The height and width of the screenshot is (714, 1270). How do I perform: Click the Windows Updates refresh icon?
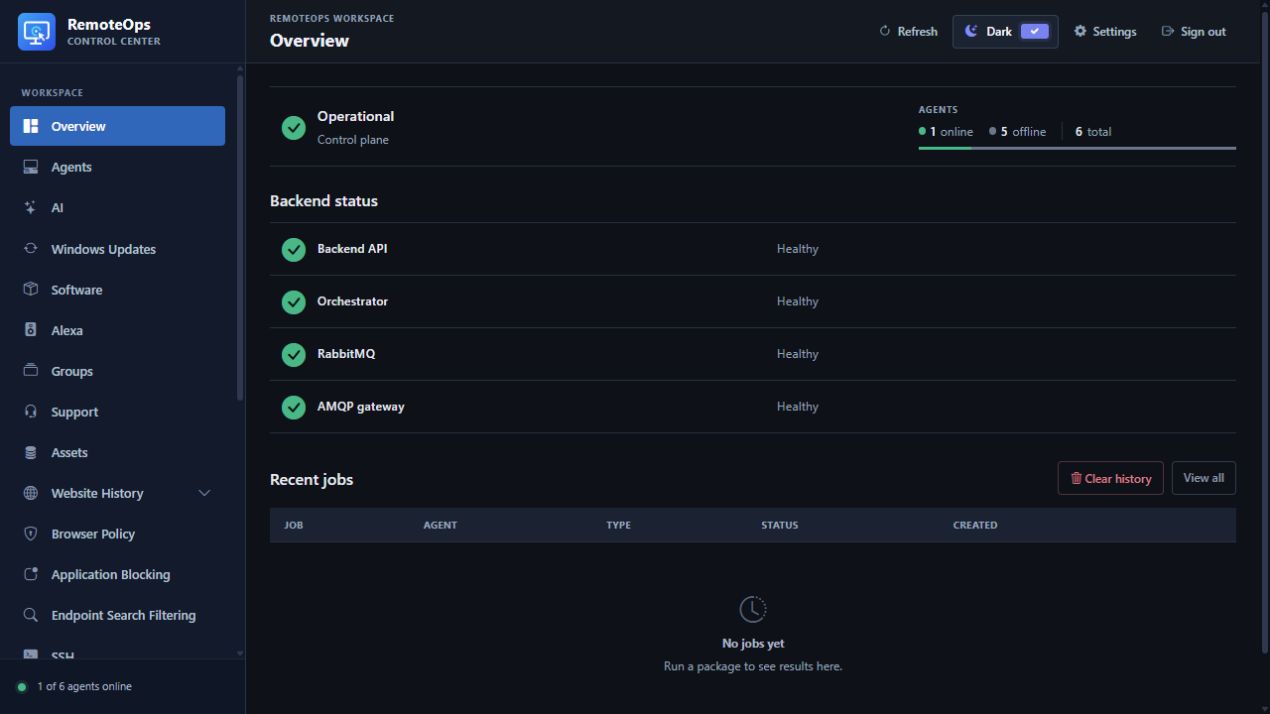coord(31,249)
